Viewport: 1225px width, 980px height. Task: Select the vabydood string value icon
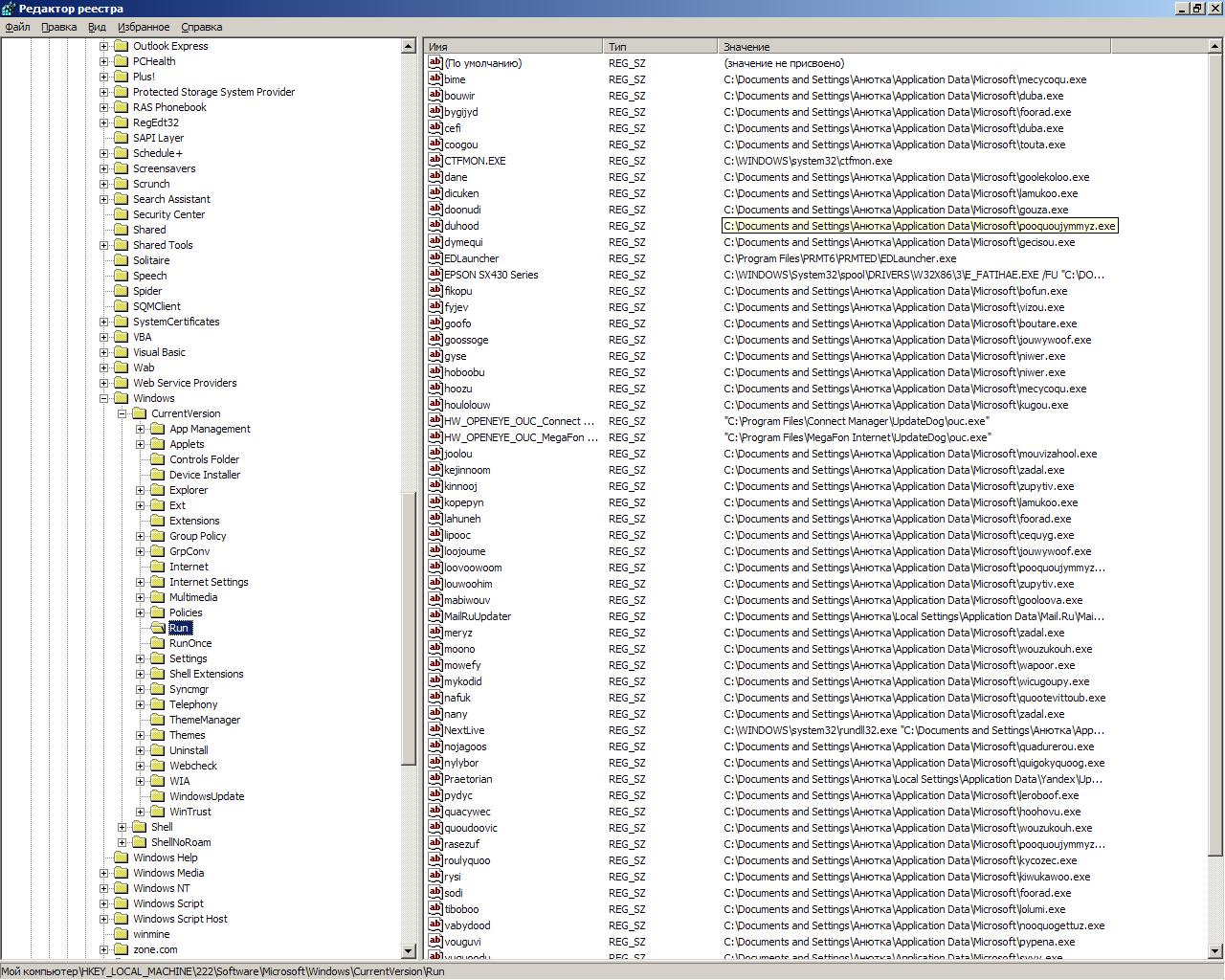tap(435, 925)
